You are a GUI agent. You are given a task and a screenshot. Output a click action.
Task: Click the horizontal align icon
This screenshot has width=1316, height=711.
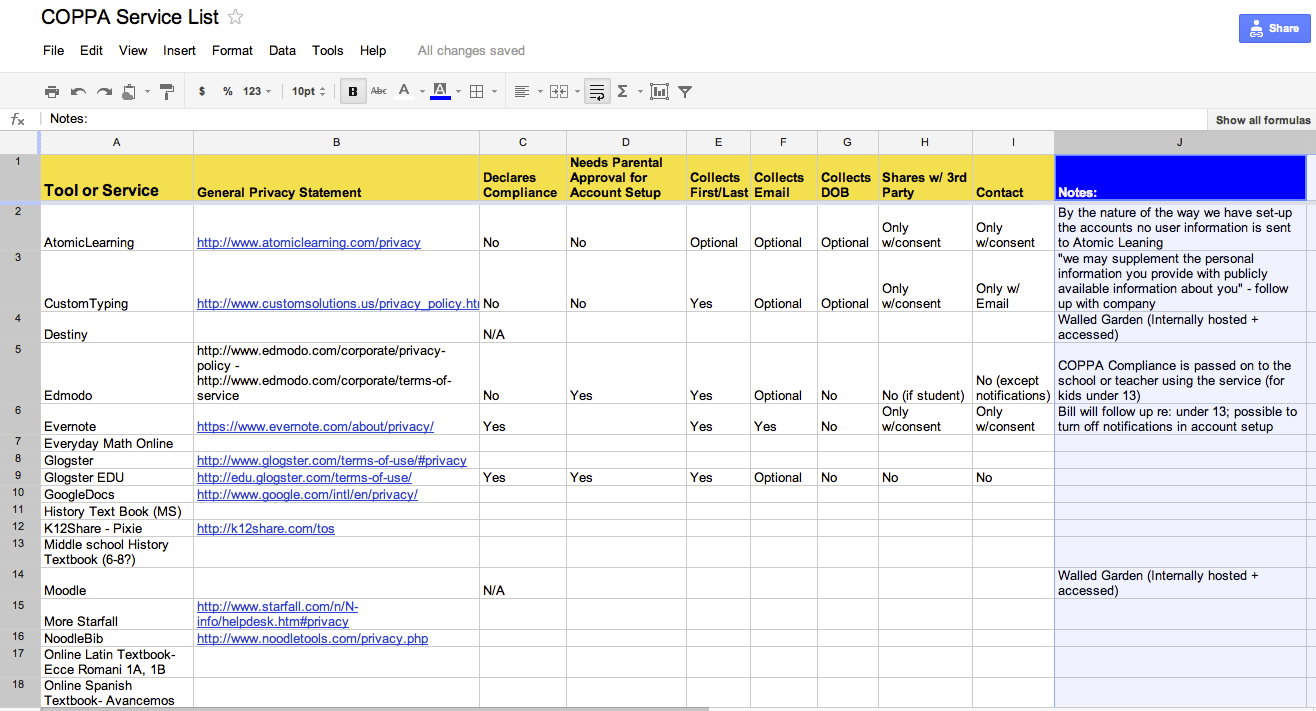[521, 91]
